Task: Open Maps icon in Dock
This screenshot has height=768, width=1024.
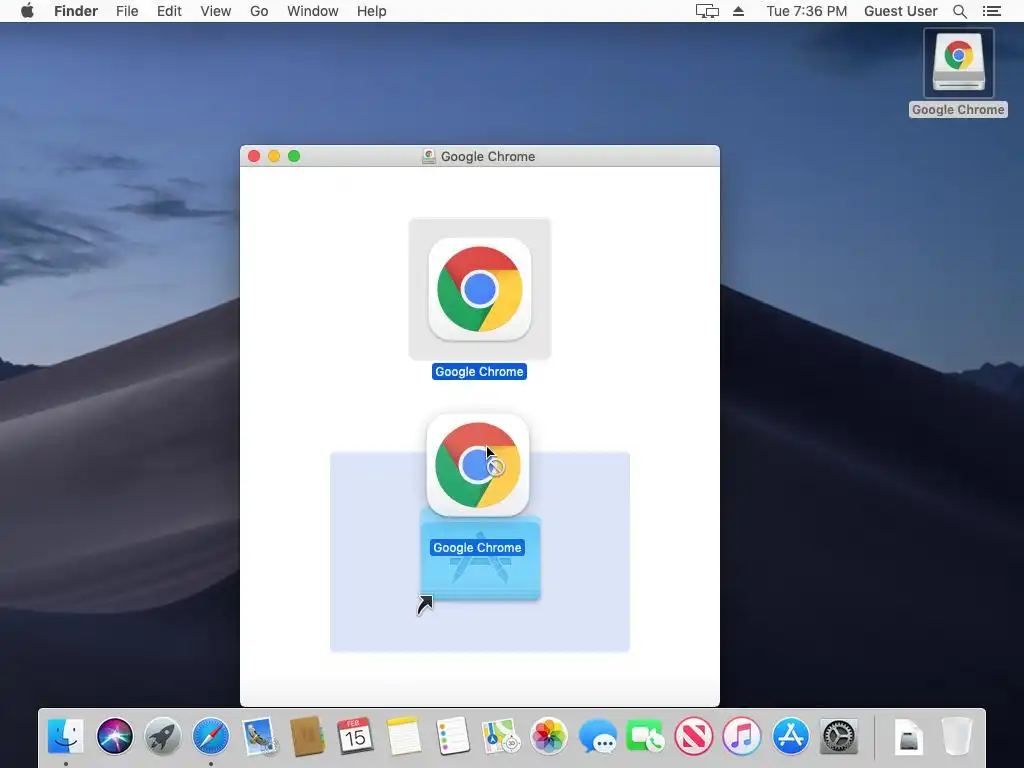Action: tap(500, 736)
